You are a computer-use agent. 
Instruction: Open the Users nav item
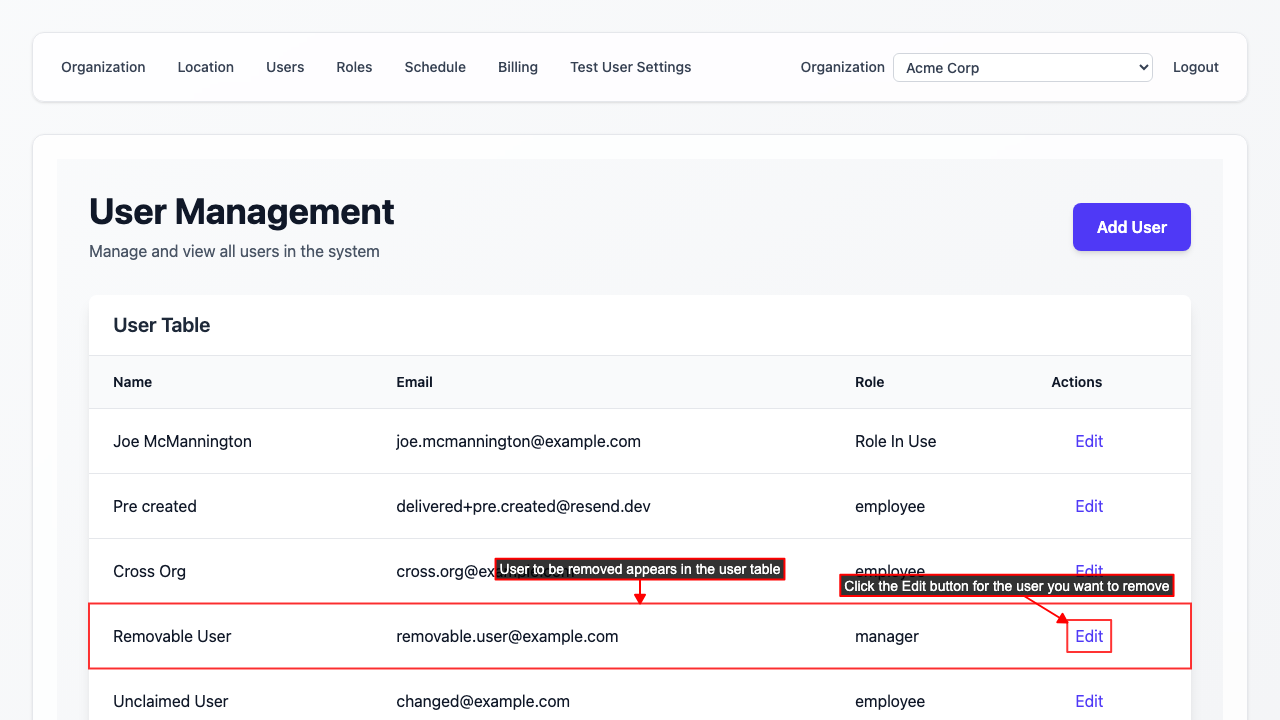pos(285,67)
